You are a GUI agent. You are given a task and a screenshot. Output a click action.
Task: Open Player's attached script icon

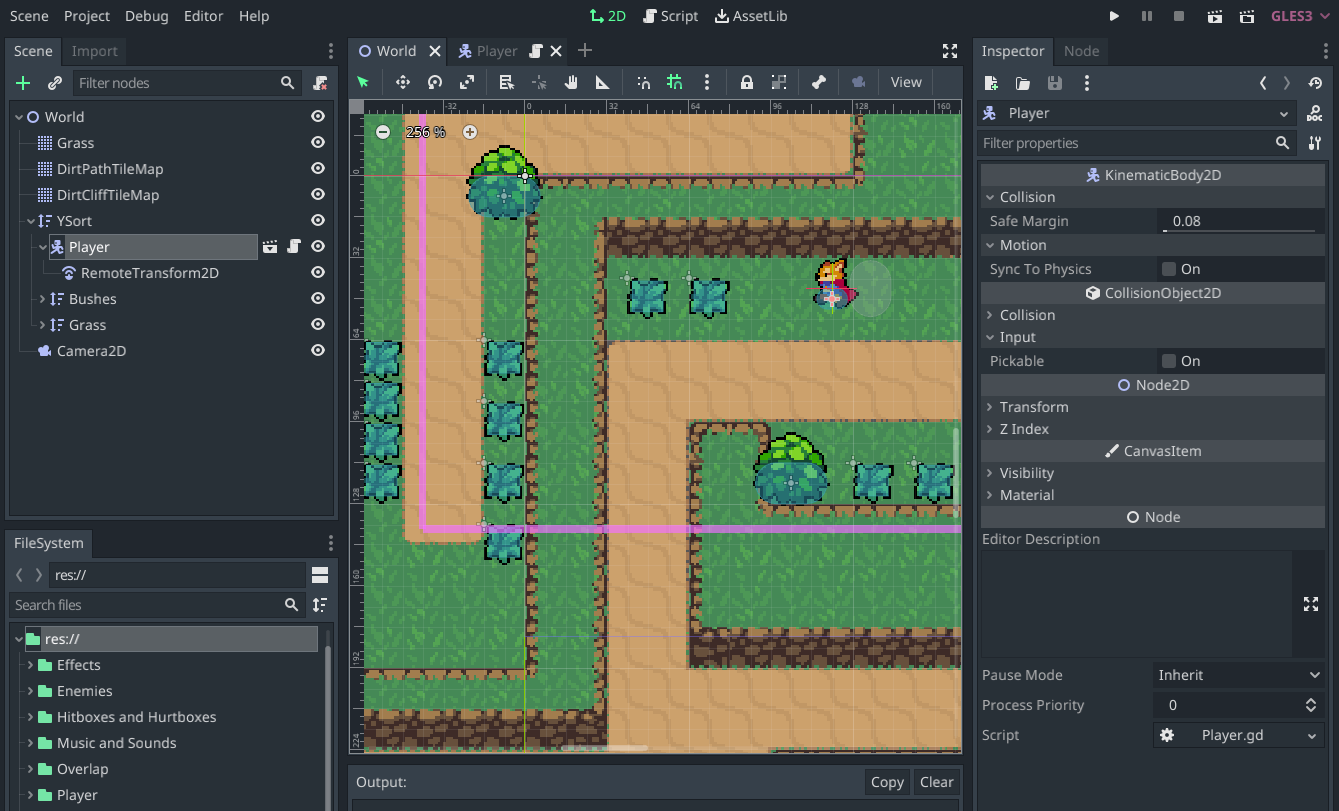pos(294,247)
